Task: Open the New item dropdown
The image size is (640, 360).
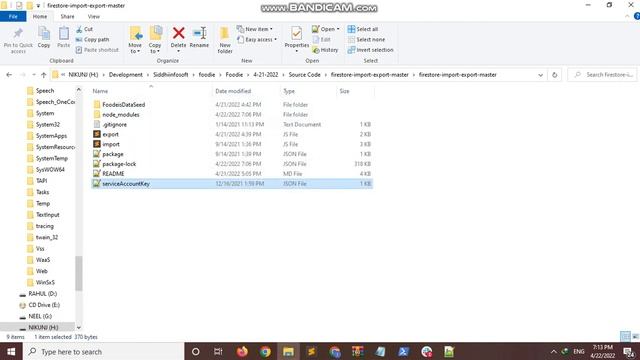Action: [255, 29]
